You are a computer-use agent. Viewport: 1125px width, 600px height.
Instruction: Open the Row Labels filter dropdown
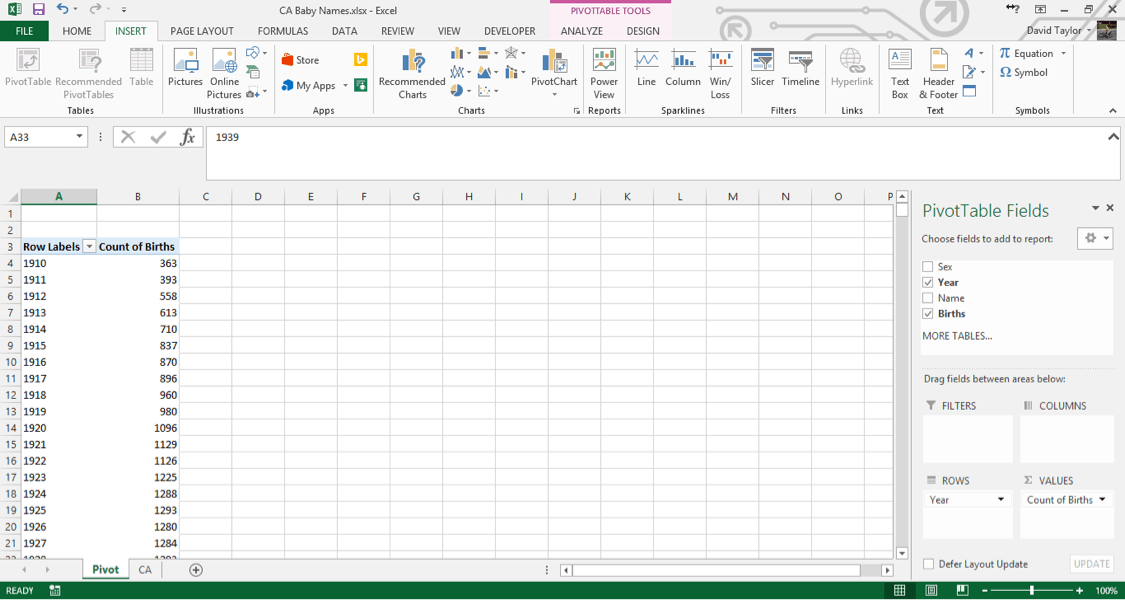tap(89, 246)
